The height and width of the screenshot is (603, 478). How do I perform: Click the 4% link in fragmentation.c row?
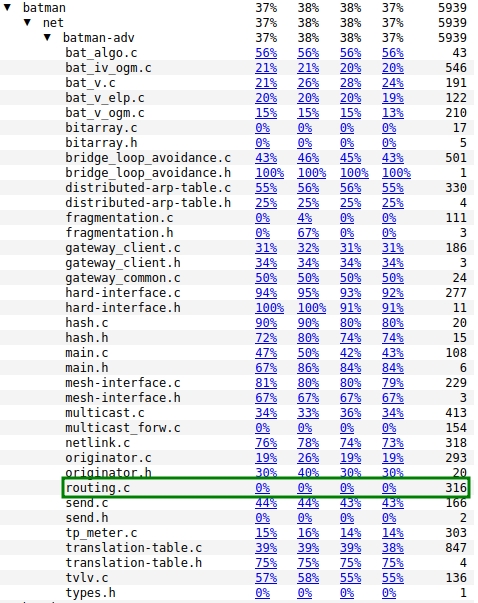coord(305,218)
